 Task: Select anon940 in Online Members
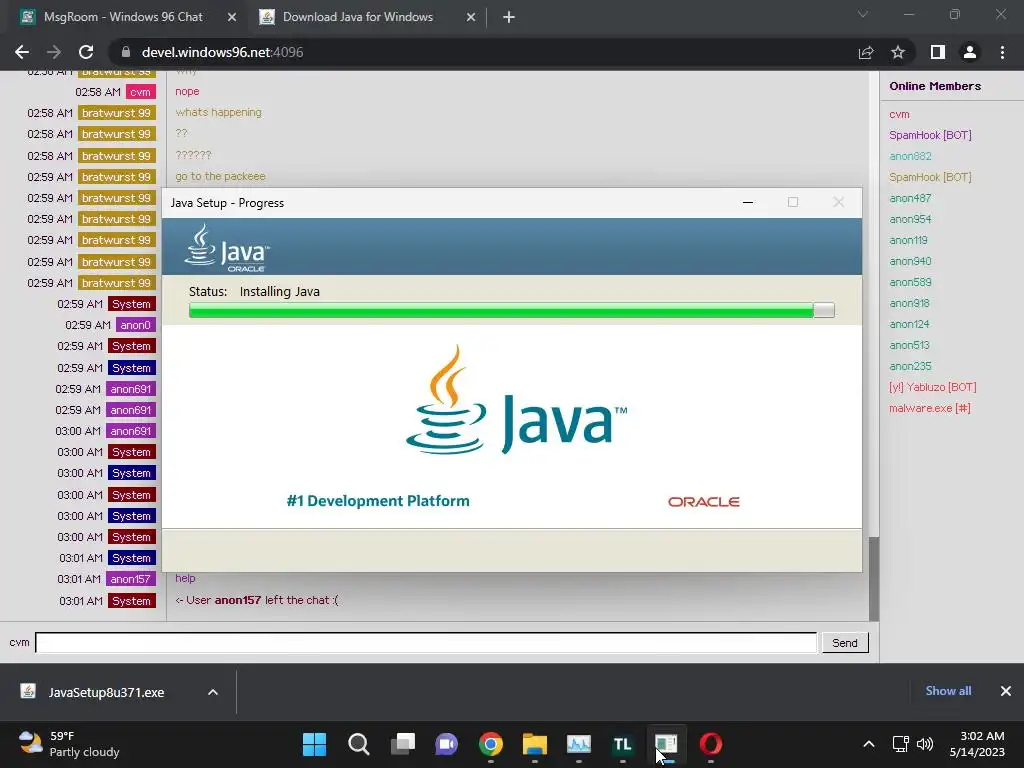pyautogui.click(x=910, y=261)
